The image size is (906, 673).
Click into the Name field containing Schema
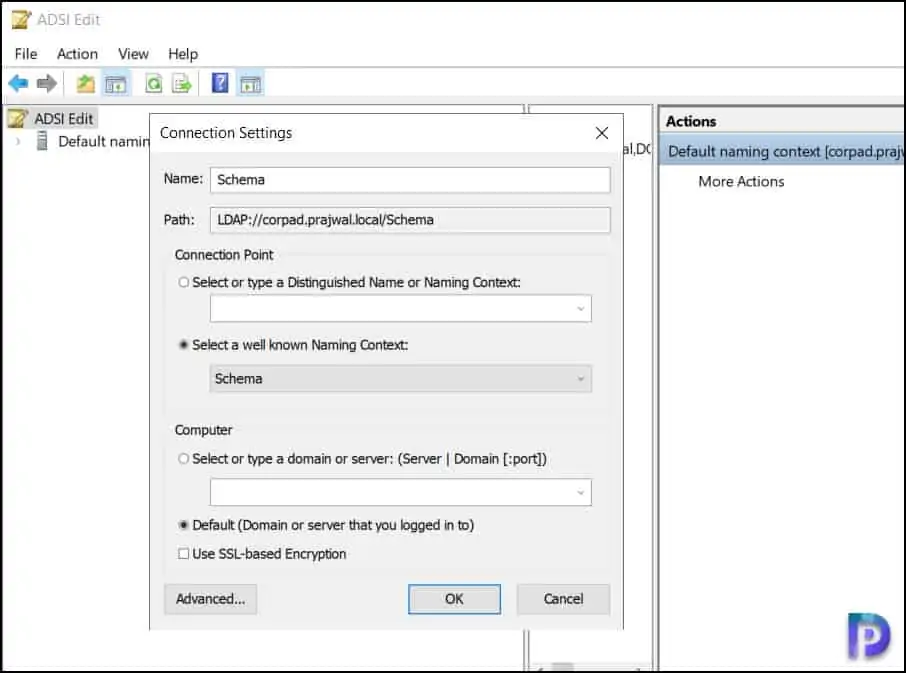coord(410,180)
